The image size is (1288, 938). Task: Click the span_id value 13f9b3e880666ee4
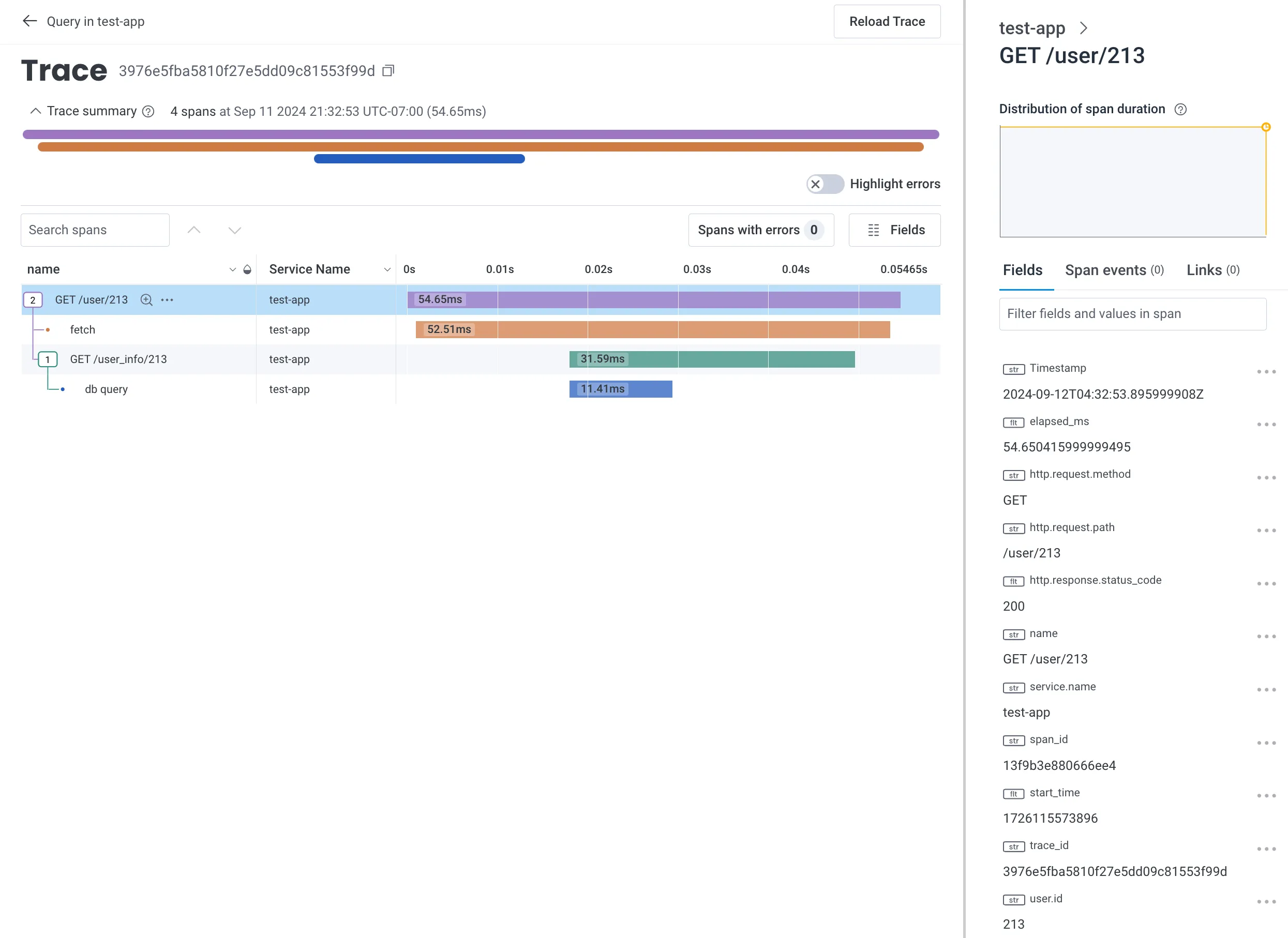[1059, 765]
